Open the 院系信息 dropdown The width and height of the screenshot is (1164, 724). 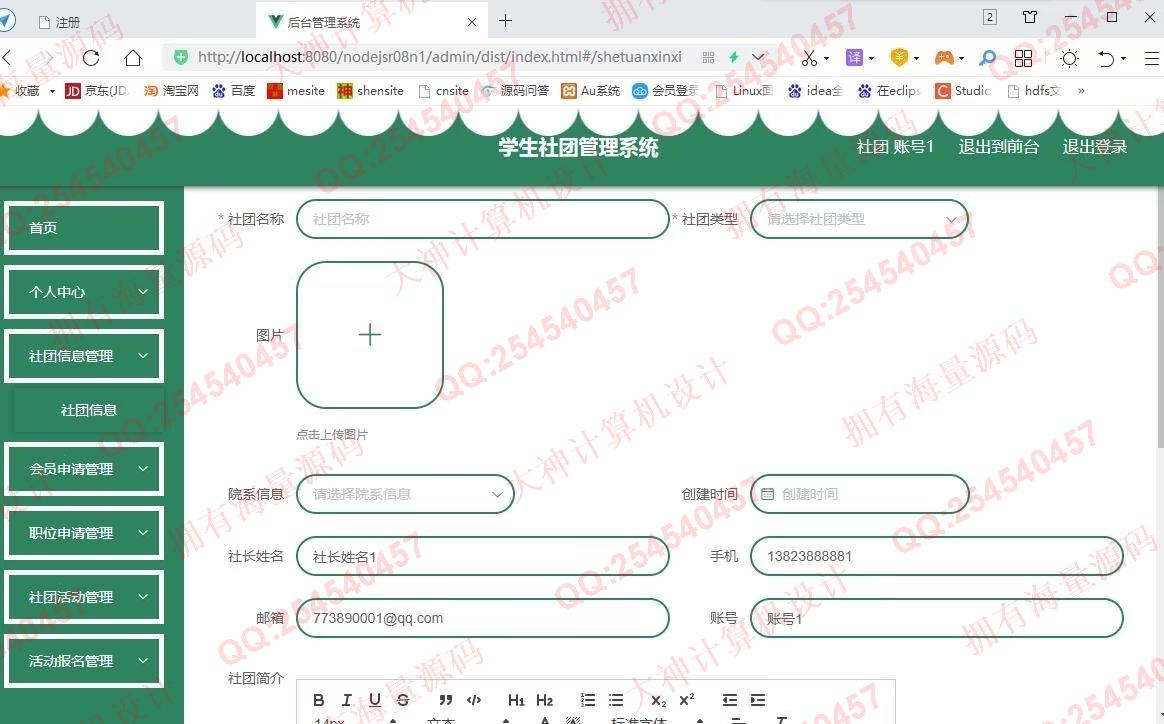coord(405,494)
